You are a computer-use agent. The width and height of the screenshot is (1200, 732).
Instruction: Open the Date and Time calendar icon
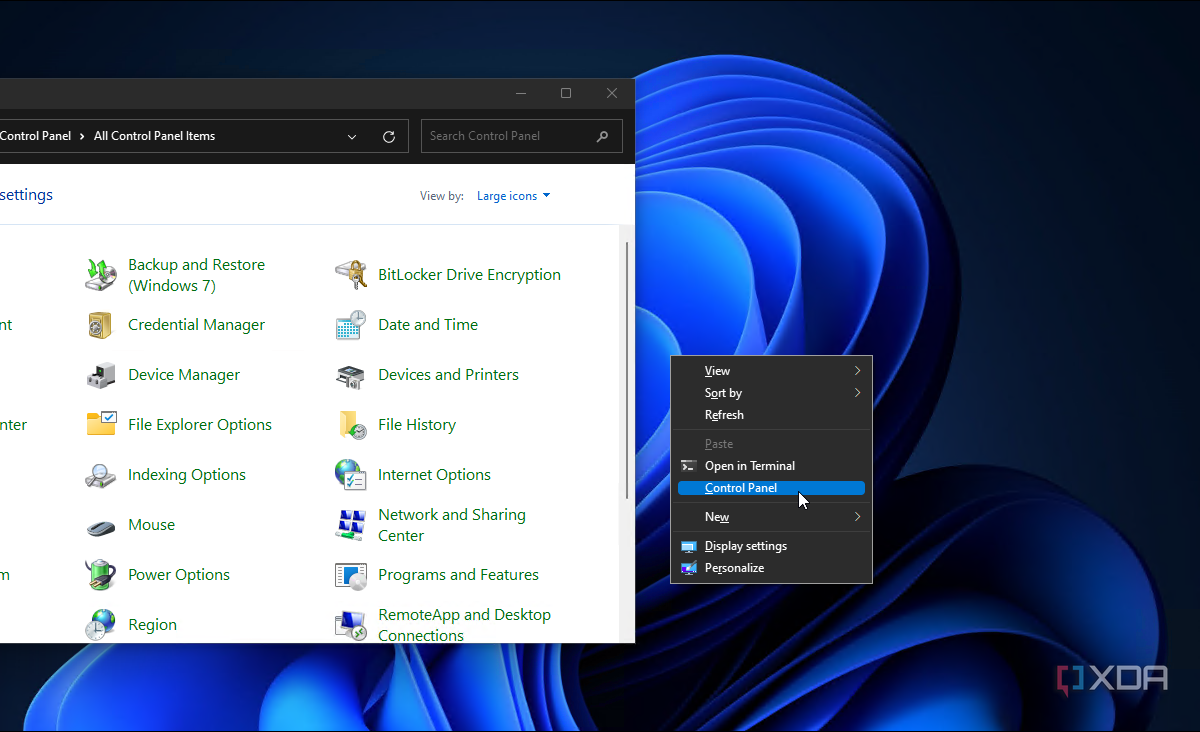pos(351,325)
